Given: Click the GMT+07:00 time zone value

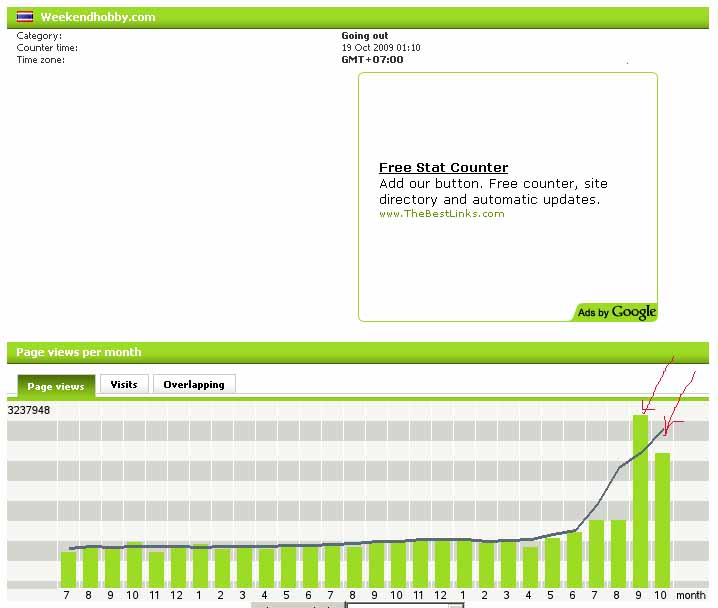Looking at the screenshot, I should (372, 59).
